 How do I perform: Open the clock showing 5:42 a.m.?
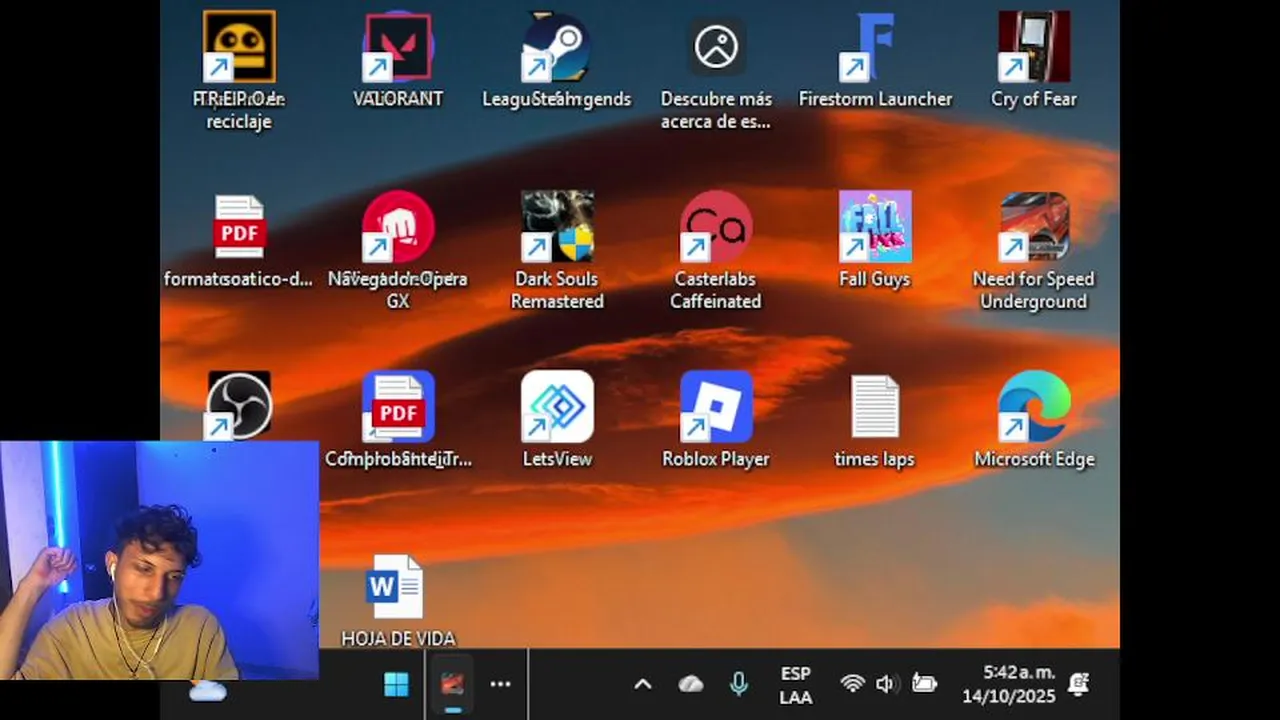(x=1008, y=685)
